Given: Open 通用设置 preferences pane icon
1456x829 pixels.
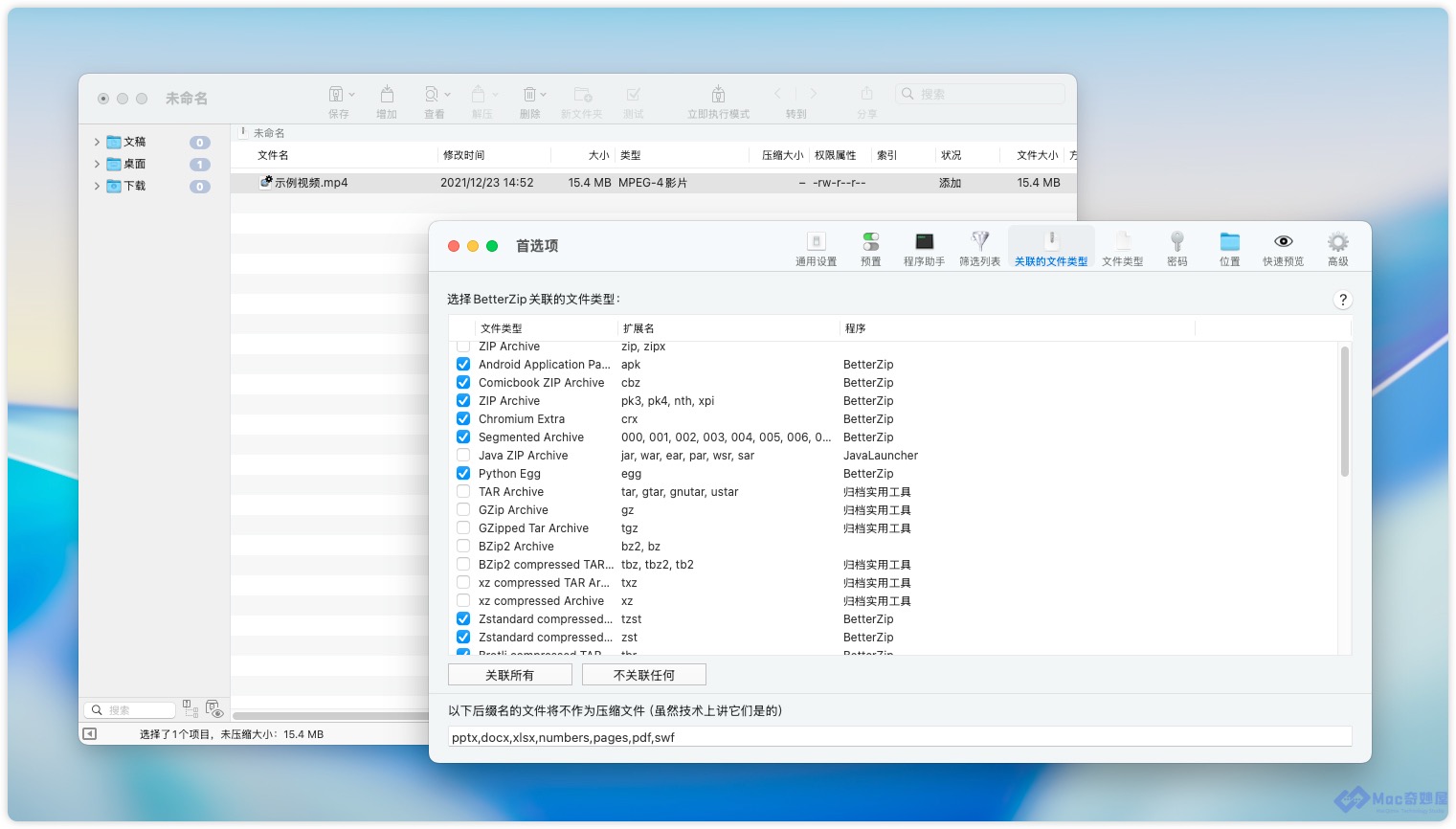Looking at the screenshot, I should (816, 242).
